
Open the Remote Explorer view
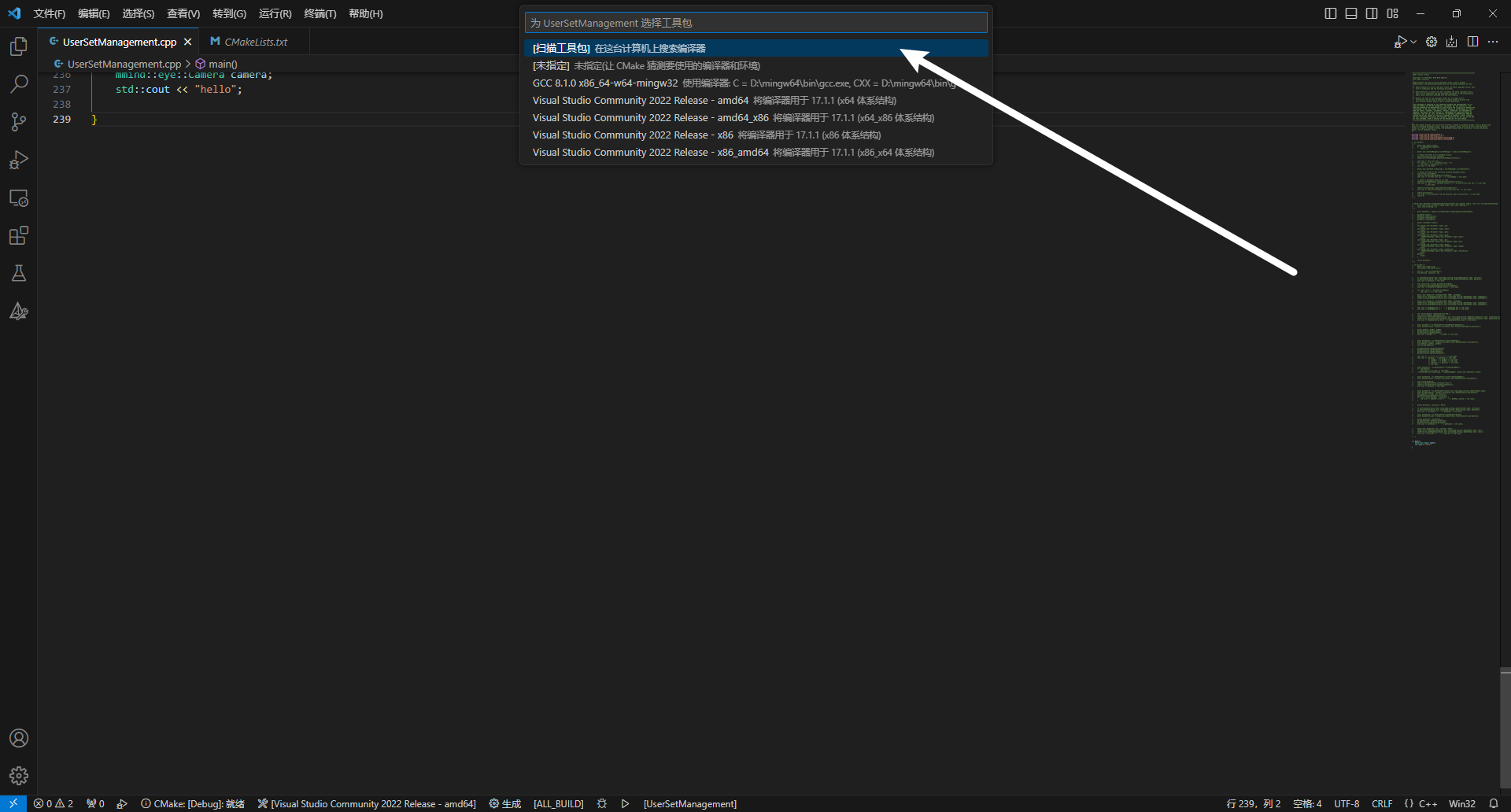point(19,197)
